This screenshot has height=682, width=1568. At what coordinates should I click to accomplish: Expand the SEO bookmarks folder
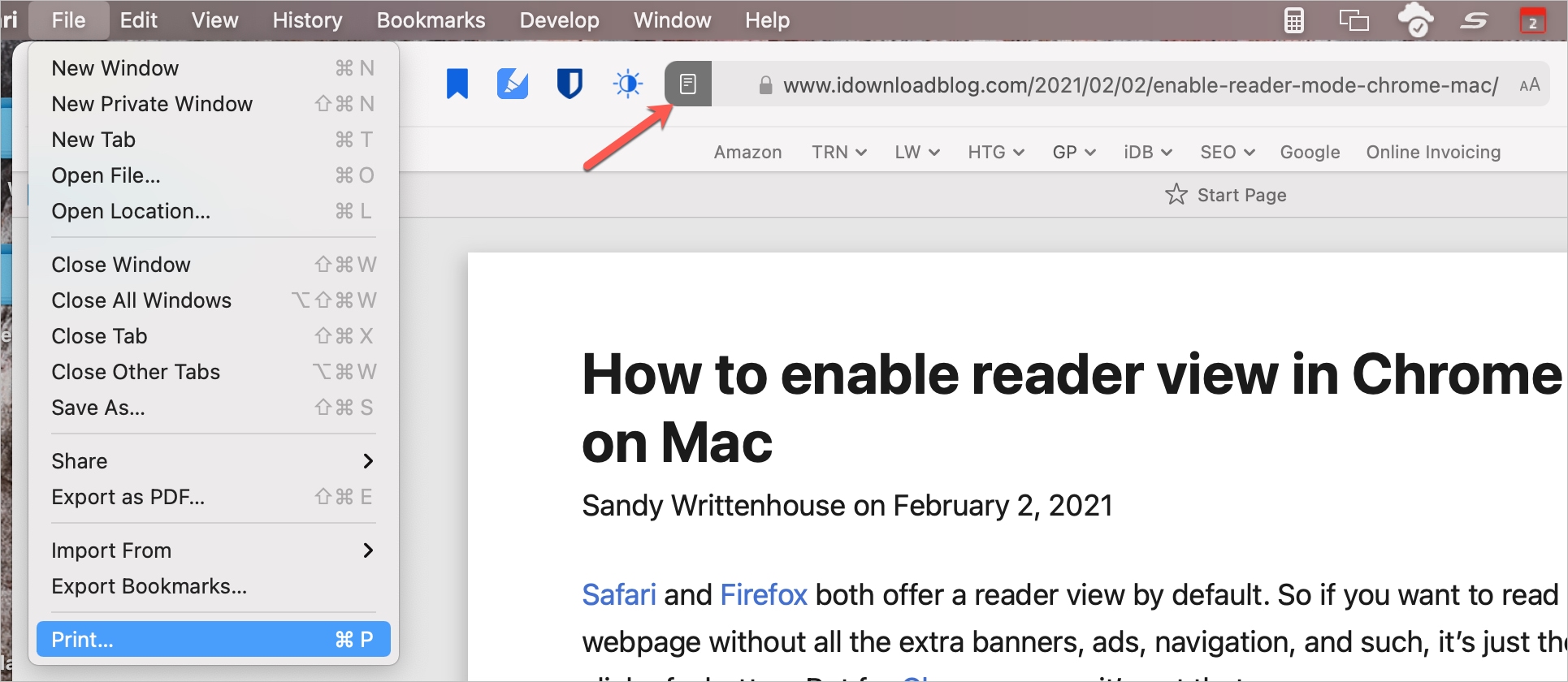[1228, 152]
